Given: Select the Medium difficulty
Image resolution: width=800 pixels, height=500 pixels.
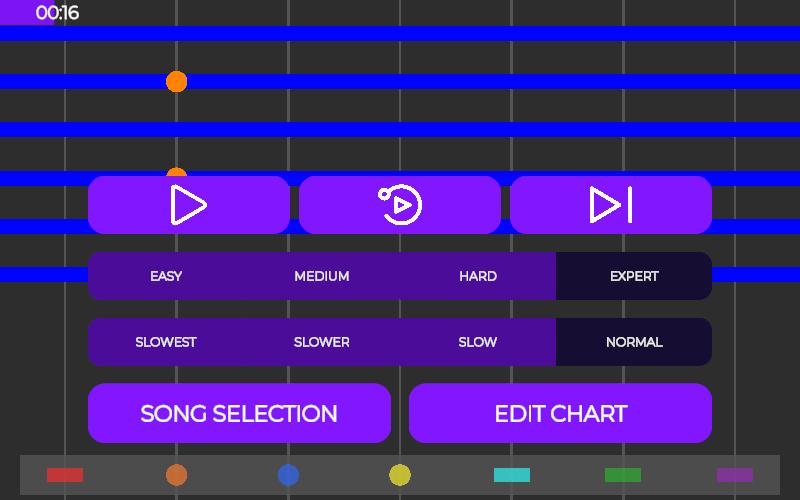Looking at the screenshot, I should tap(322, 276).
